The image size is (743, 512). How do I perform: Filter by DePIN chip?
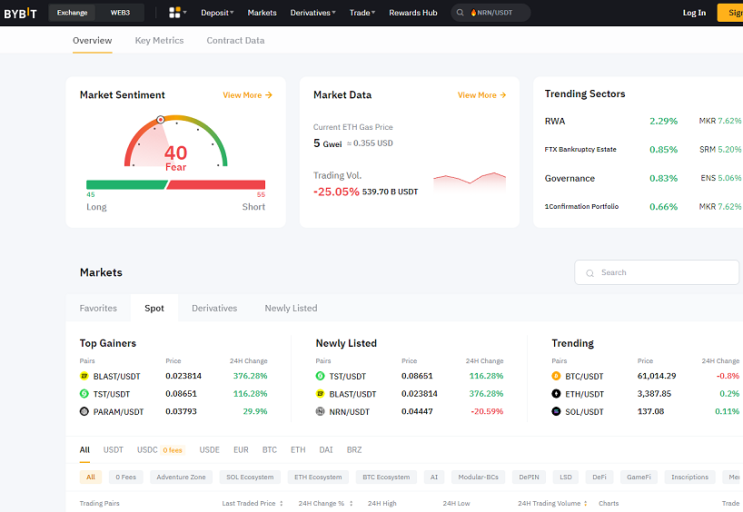tap(529, 477)
